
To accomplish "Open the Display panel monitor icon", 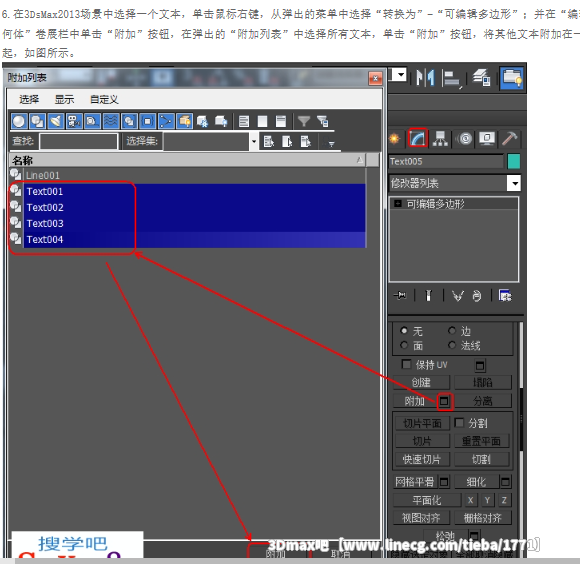I will 487,139.
